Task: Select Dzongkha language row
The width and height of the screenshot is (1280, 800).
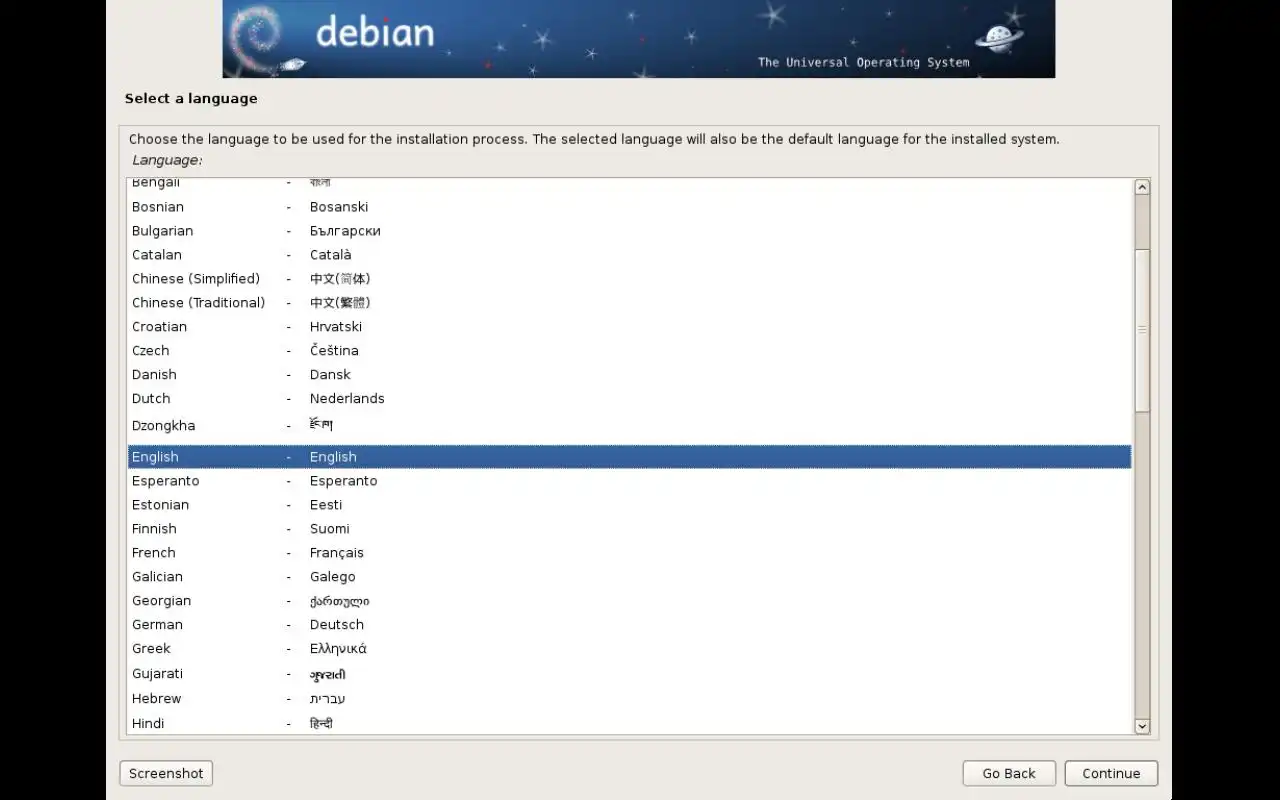Action: [630, 426]
